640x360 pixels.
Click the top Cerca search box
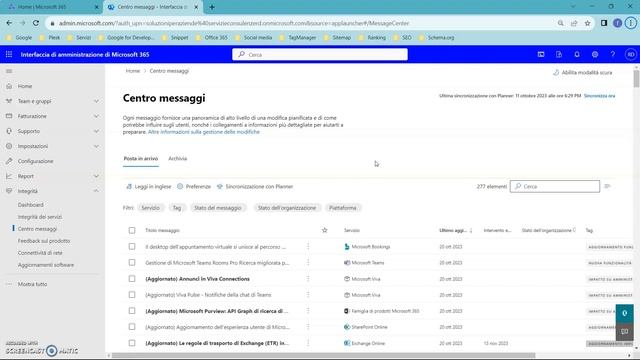point(320,54)
